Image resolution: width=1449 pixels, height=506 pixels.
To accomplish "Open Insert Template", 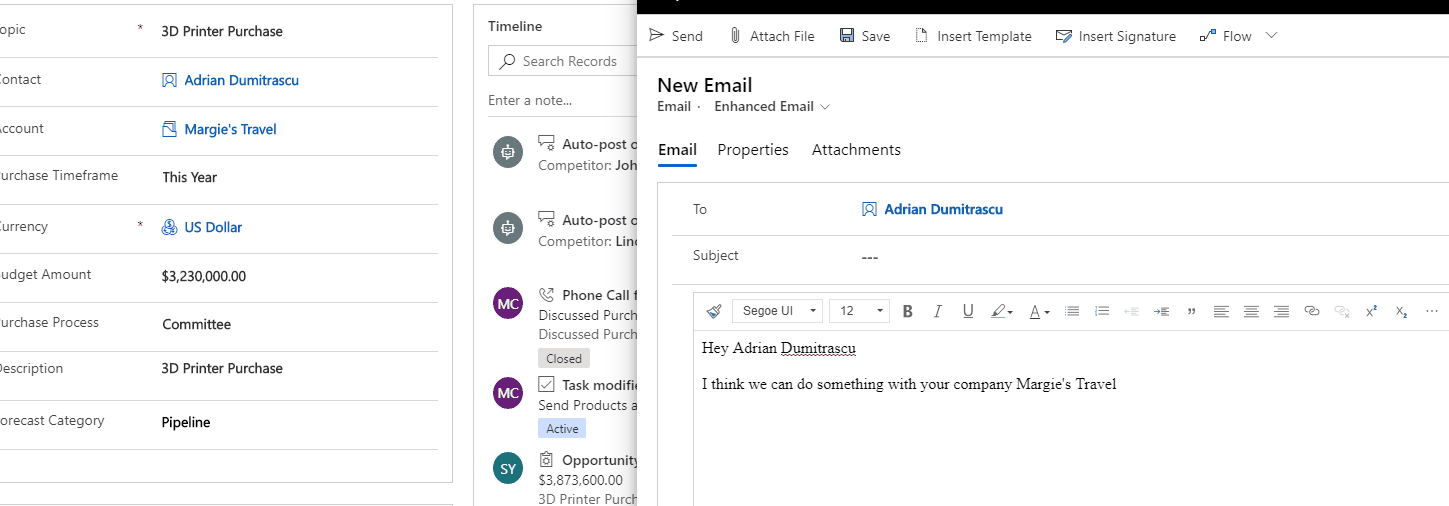I will [x=973, y=36].
